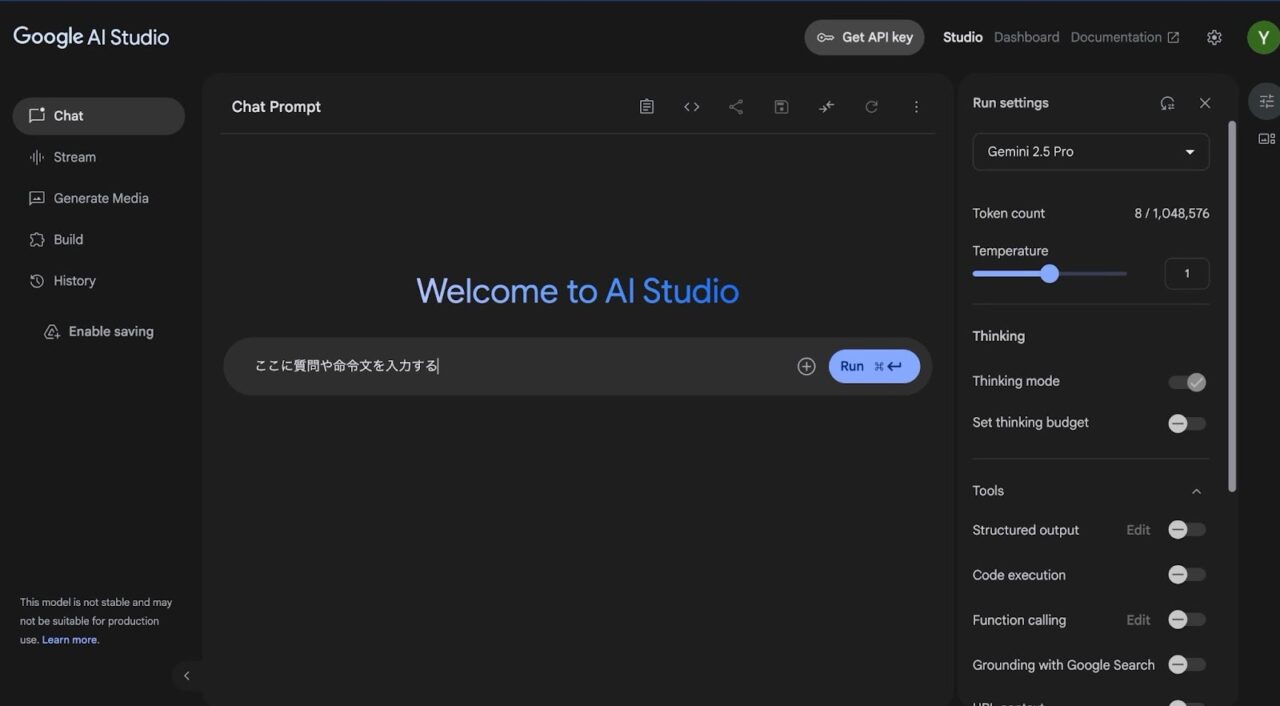Click the Get API key button

[865, 37]
